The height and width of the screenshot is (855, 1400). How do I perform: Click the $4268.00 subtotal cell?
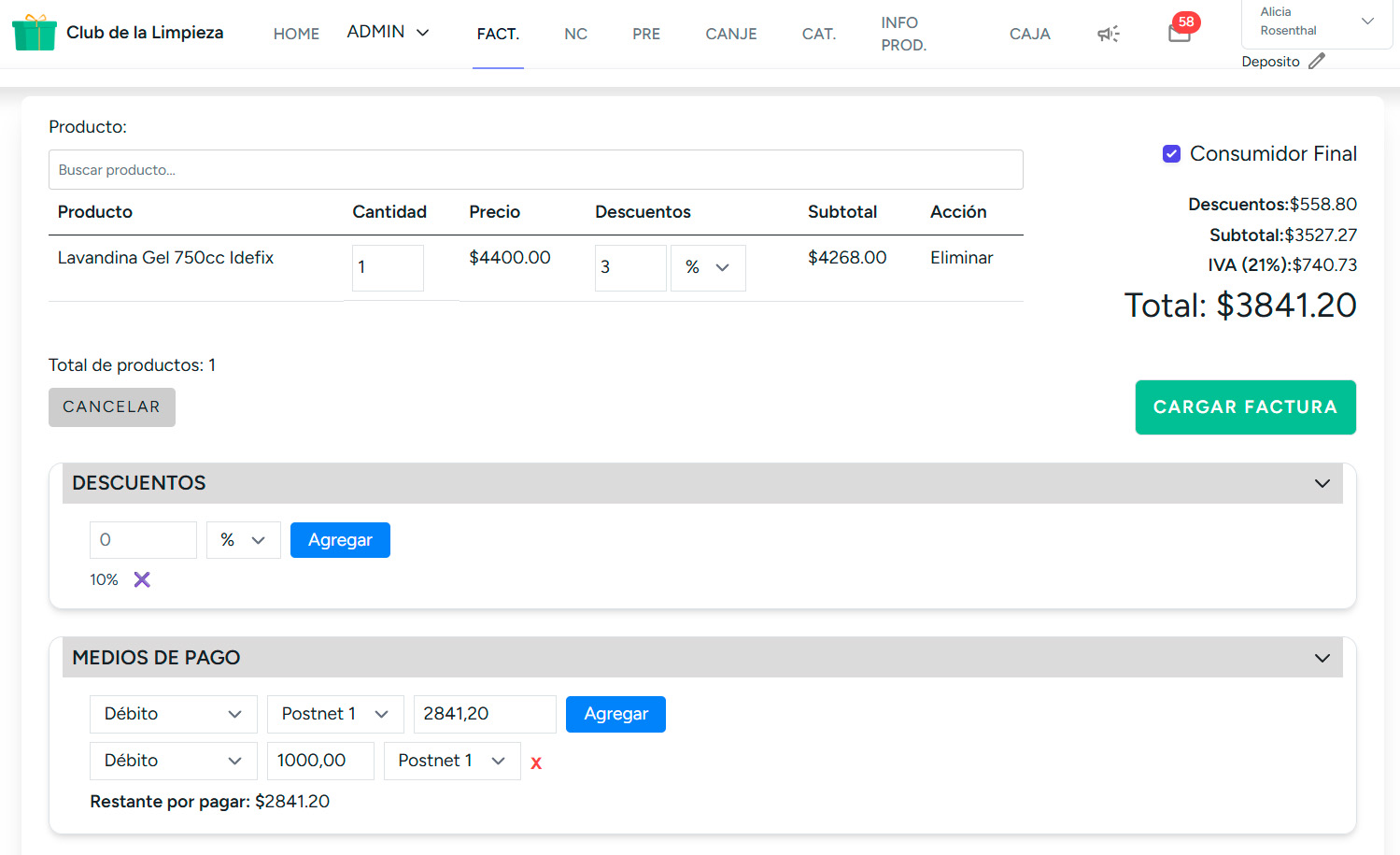click(x=847, y=258)
